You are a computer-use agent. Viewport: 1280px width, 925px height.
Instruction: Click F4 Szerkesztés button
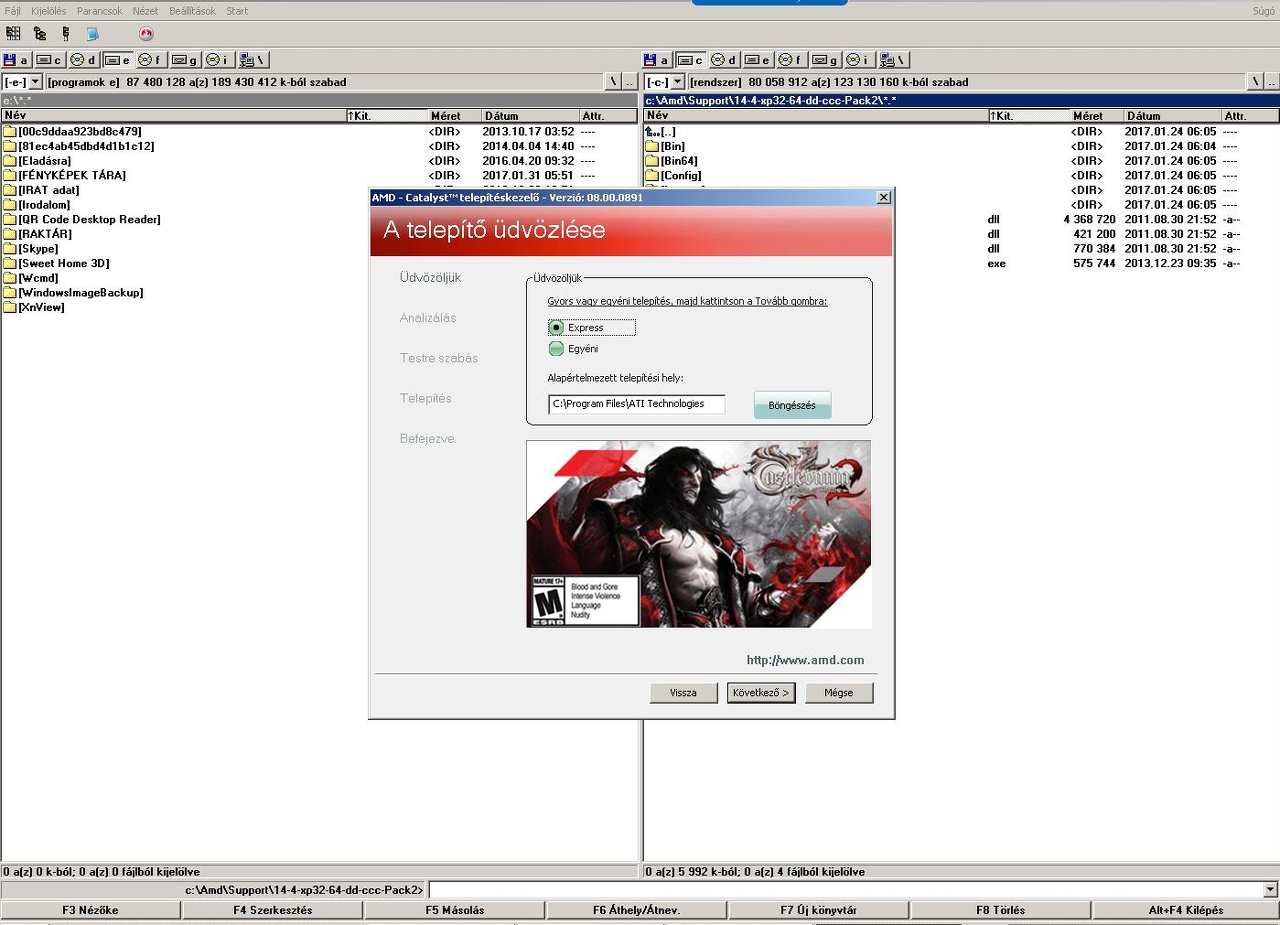coord(273,910)
